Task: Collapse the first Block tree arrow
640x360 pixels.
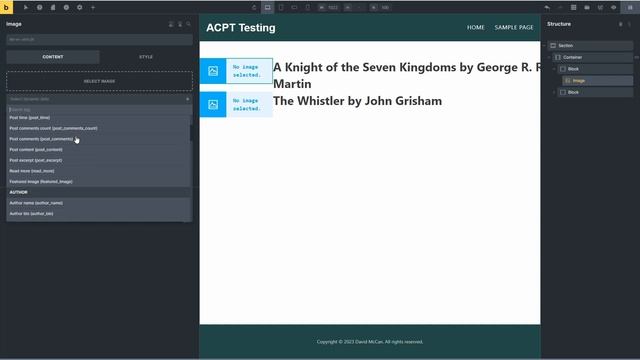Action: pos(554,69)
